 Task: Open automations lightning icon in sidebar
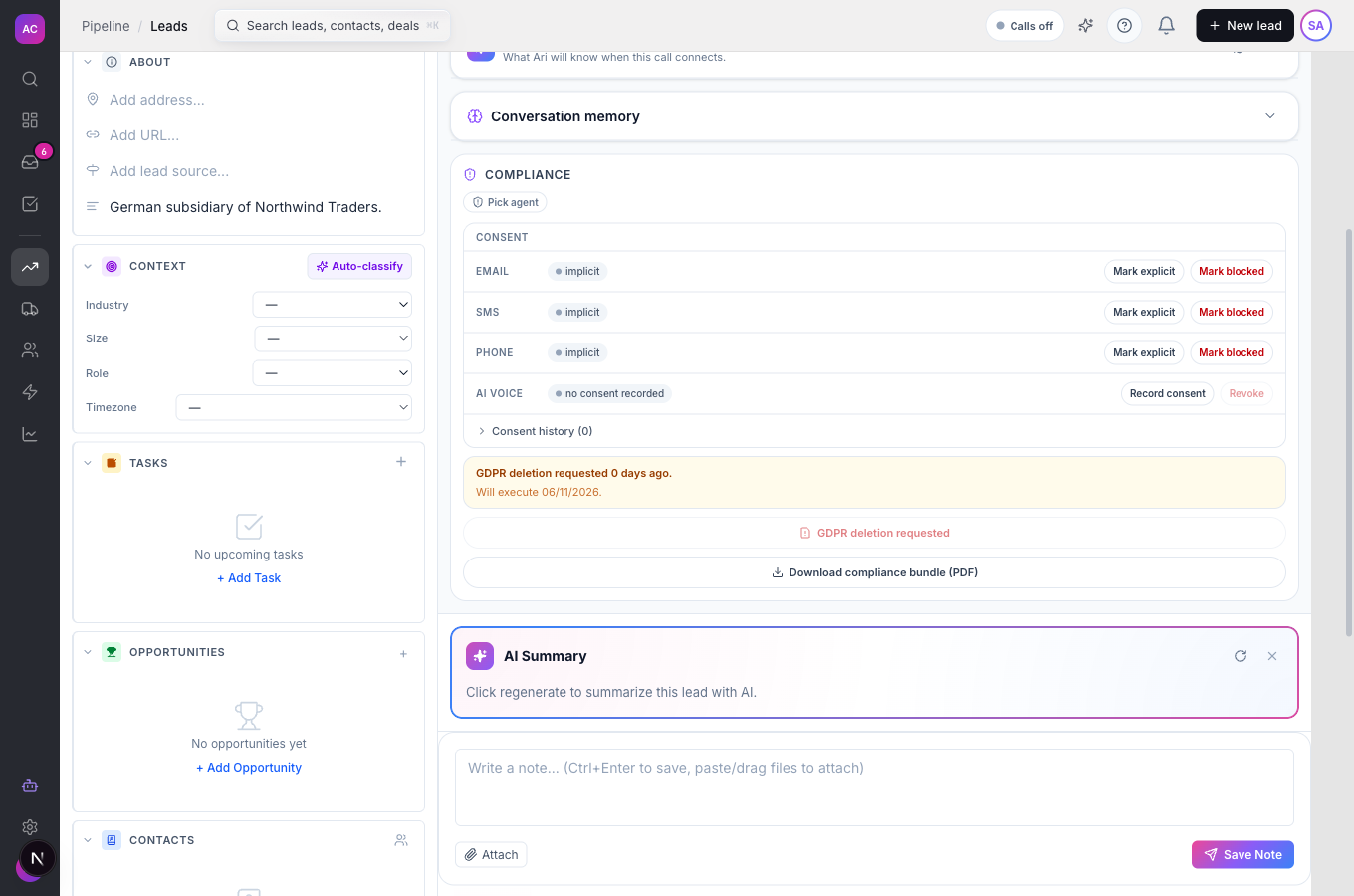[x=30, y=392]
